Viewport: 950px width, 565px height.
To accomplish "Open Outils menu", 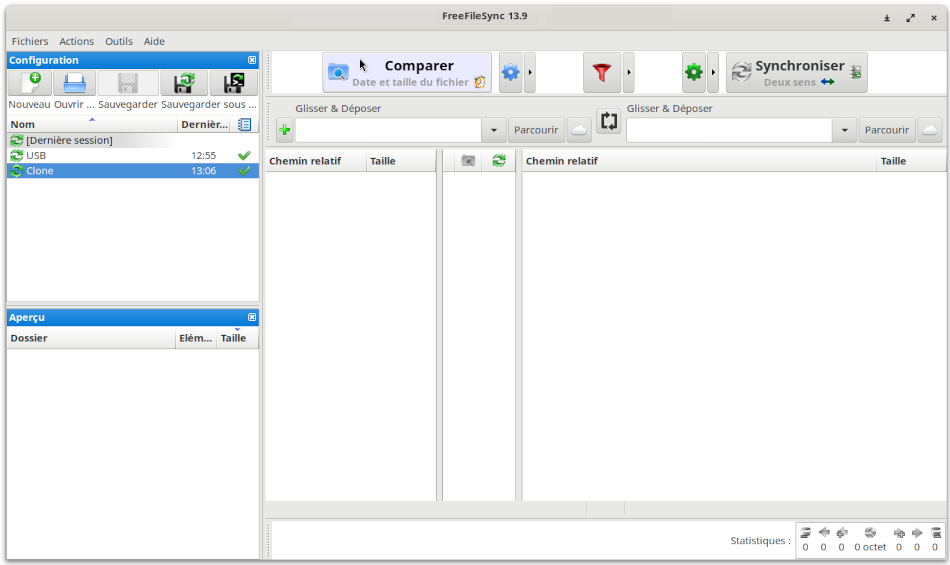I will pos(119,41).
